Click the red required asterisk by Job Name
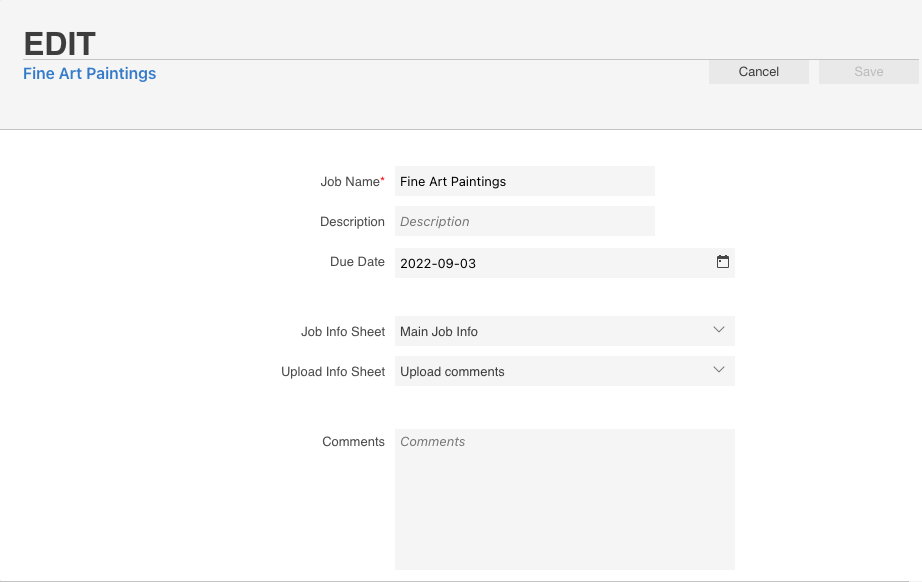This screenshot has width=922, height=582. pyautogui.click(x=383, y=179)
